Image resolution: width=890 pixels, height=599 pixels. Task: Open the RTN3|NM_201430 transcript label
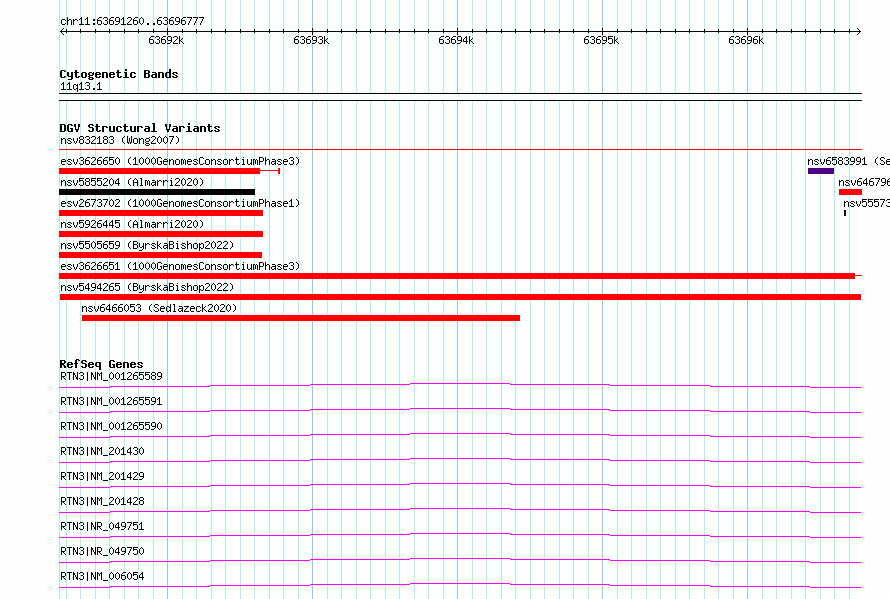tap(102, 451)
